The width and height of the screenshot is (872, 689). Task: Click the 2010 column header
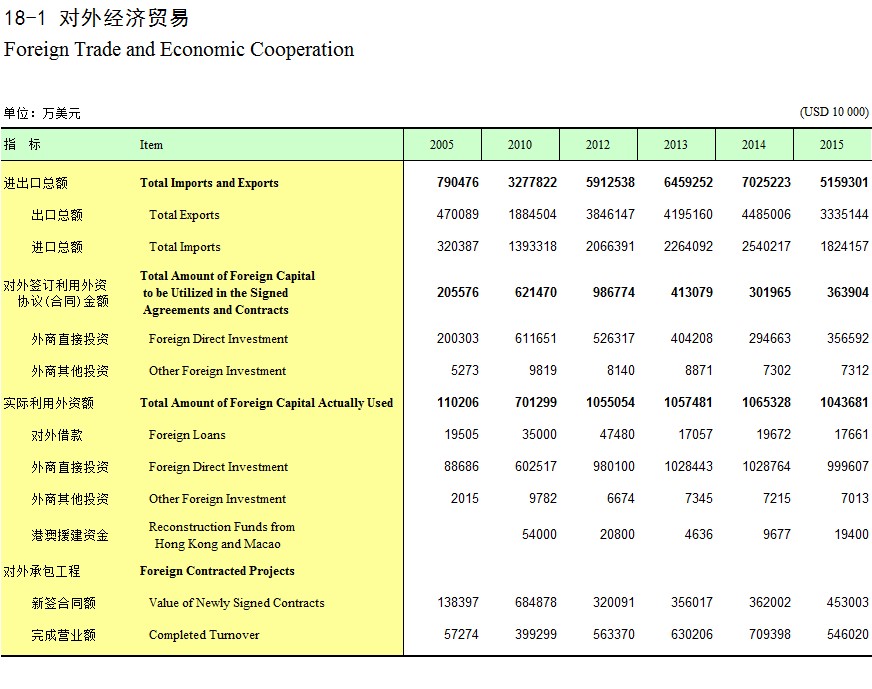click(x=520, y=145)
